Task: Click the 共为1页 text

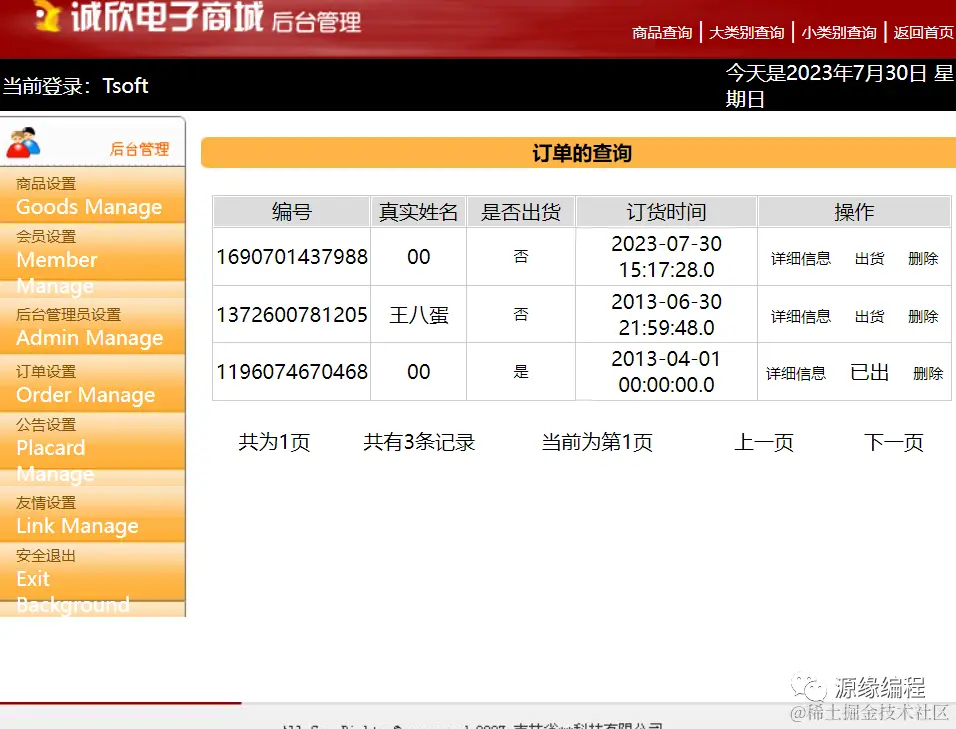Action: click(x=274, y=443)
